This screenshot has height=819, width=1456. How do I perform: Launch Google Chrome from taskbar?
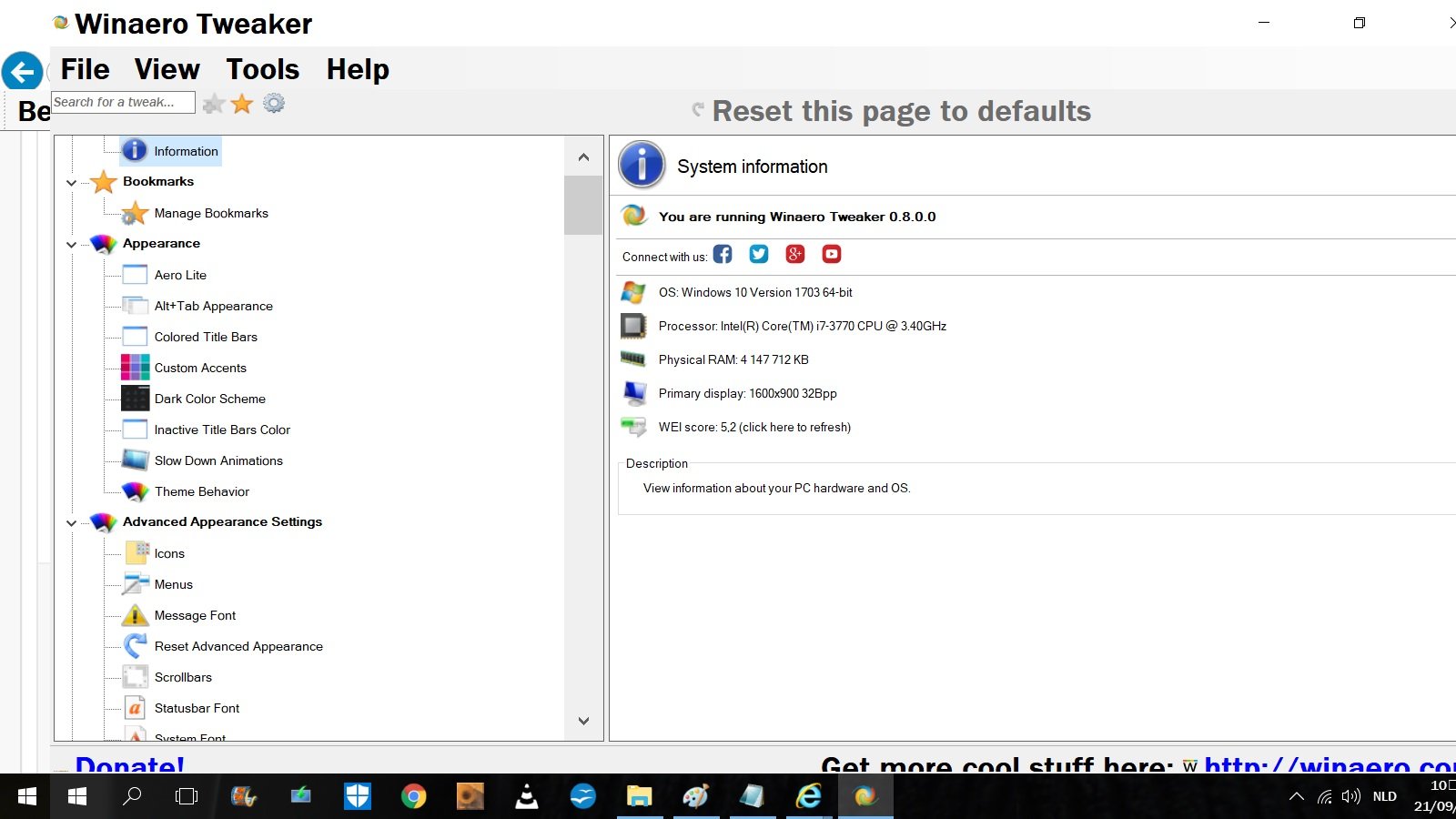(414, 797)
